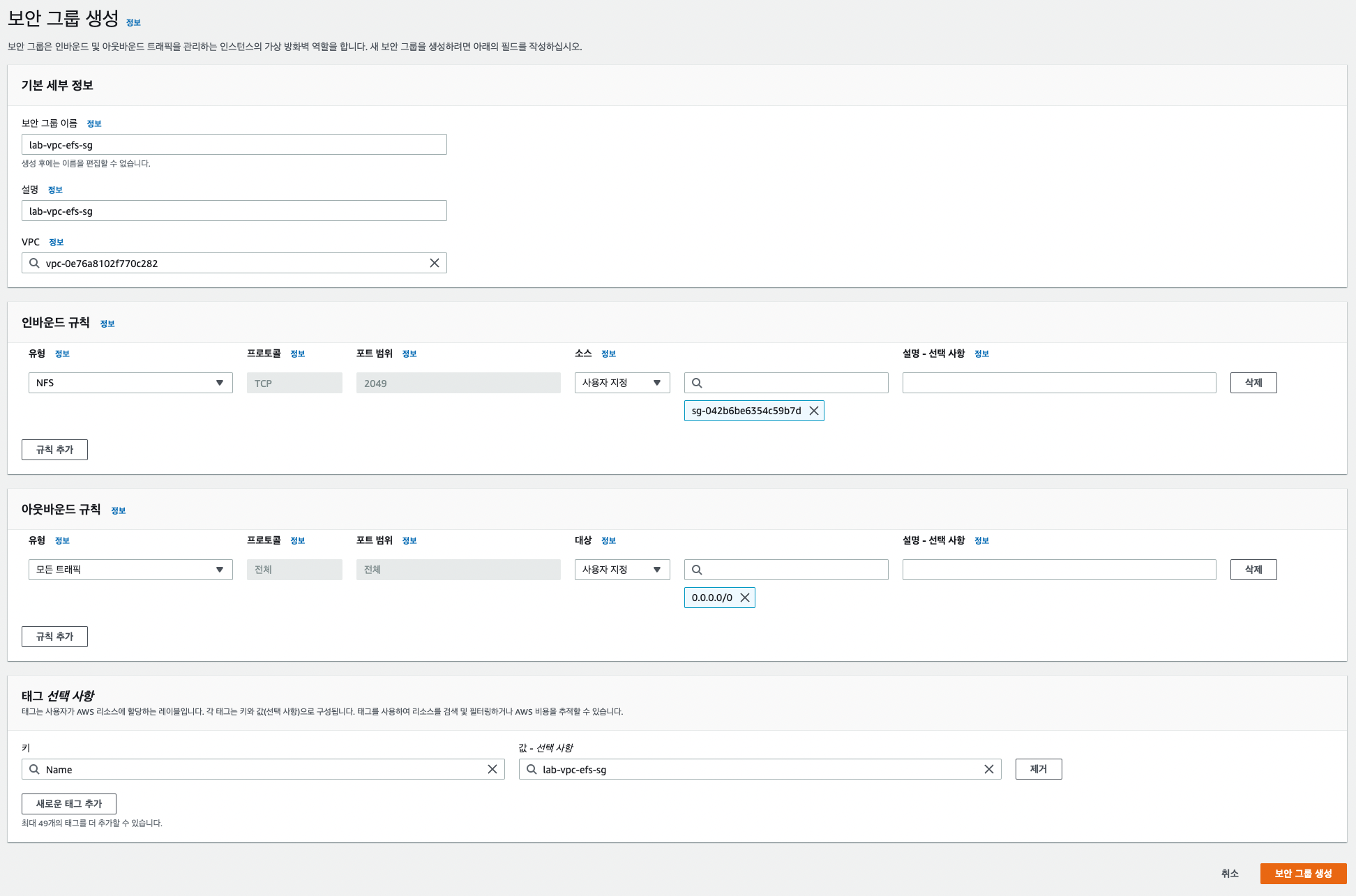Viewport: 1356px width, 896px height.
Task: Open the 모든 트래픽 type dropdown
Action: [x=130, y=570]
